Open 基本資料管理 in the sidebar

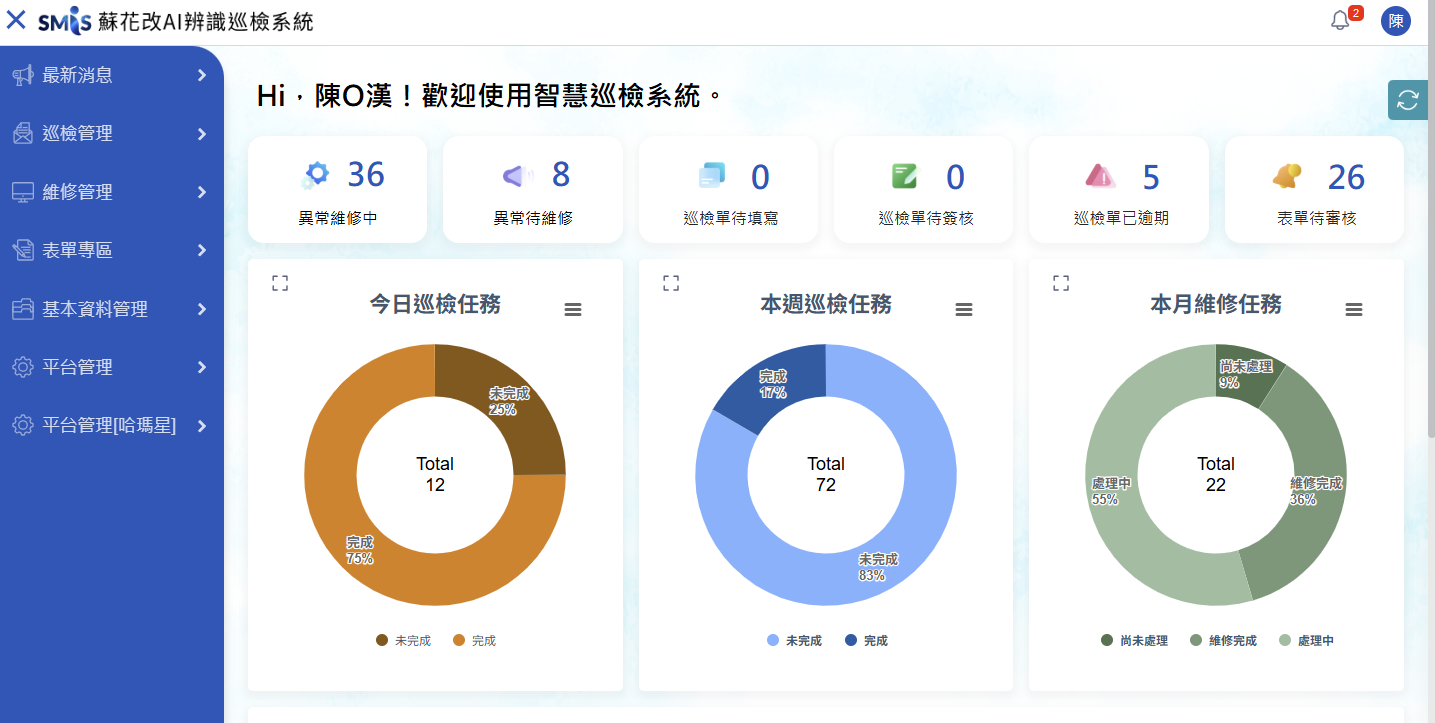click(111, 309)
